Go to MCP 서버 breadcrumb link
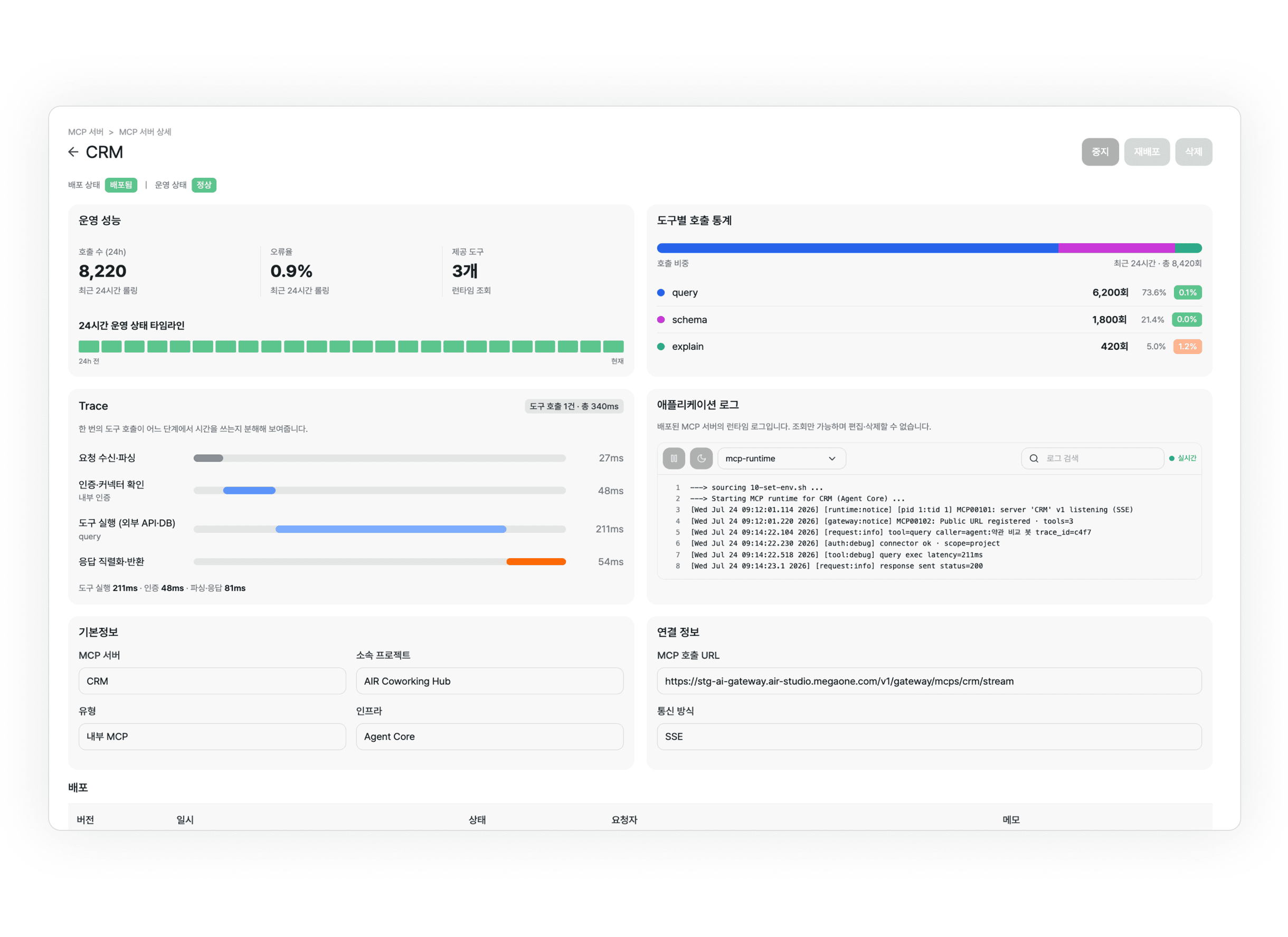This screenshot has height=937, width=1288. (86, 132)
